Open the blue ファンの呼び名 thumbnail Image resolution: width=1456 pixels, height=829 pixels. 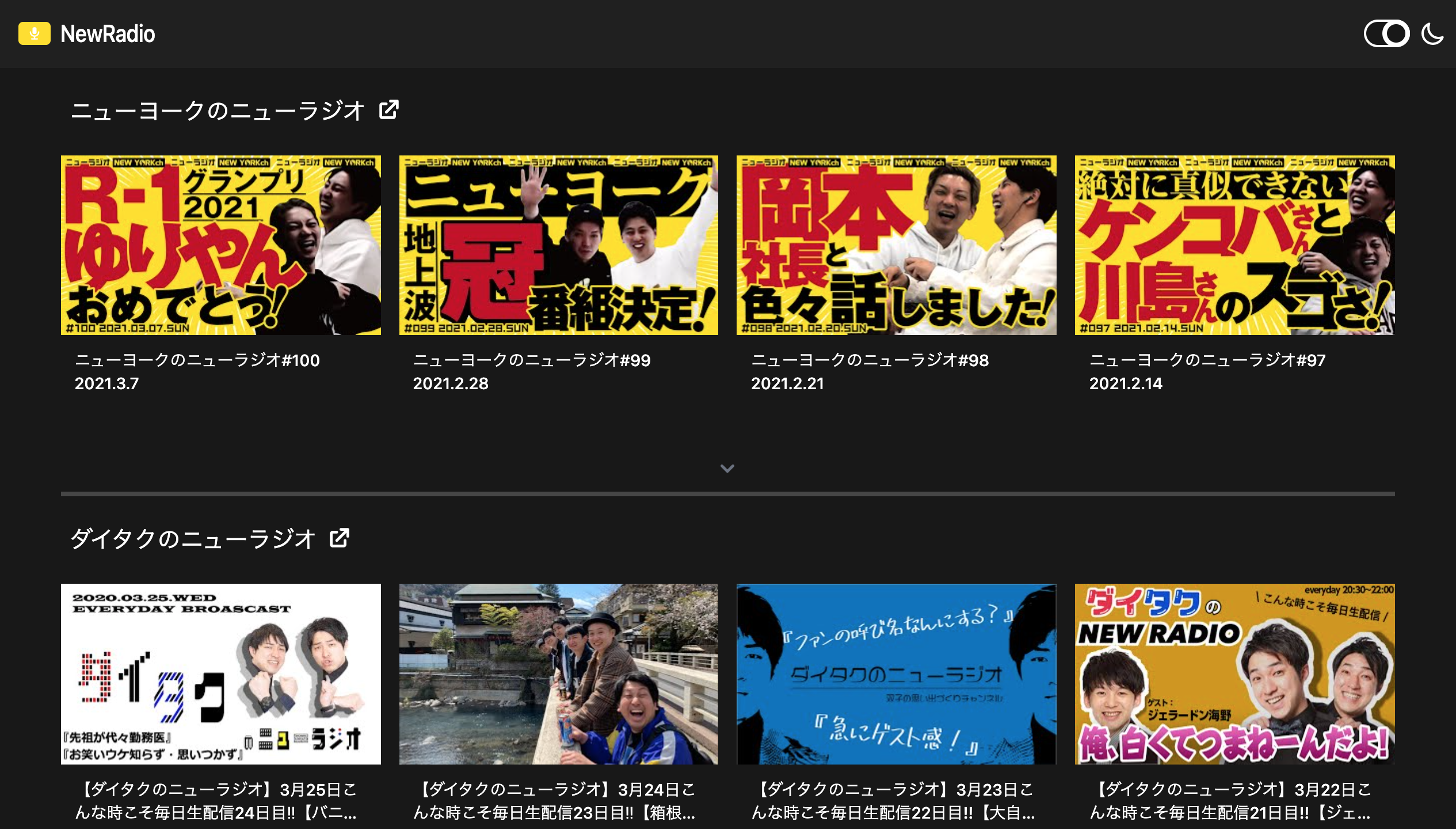click(x=897, y=674)
